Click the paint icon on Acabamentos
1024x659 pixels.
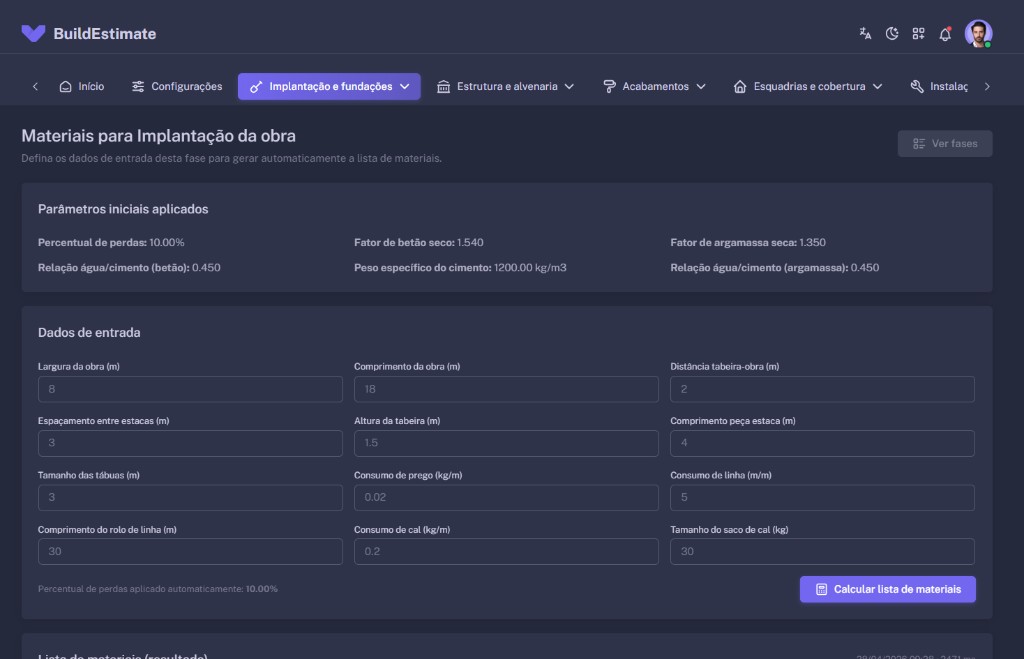tap(609, 86)
